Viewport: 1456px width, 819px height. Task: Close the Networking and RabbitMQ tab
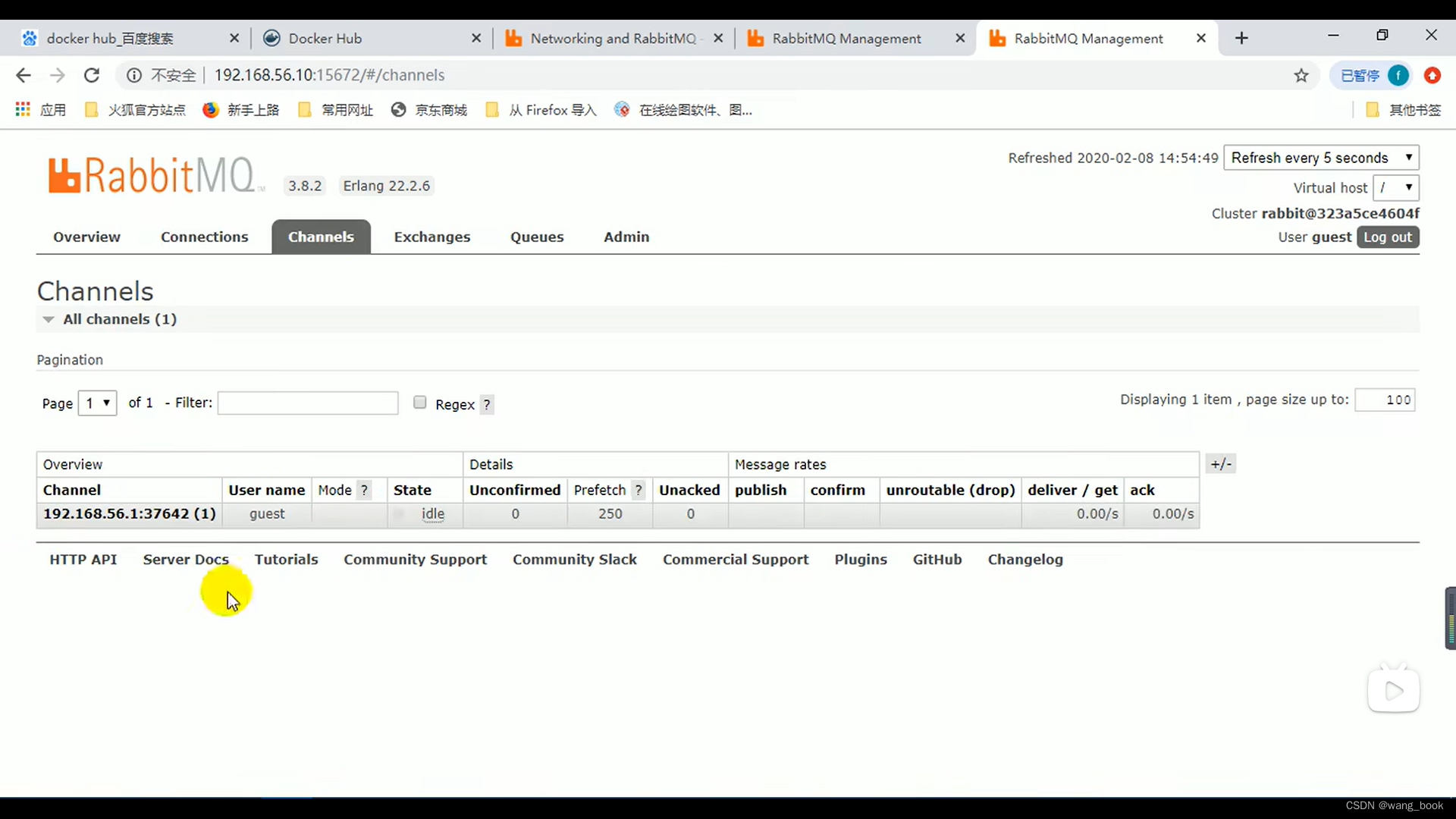coord(718,38)
